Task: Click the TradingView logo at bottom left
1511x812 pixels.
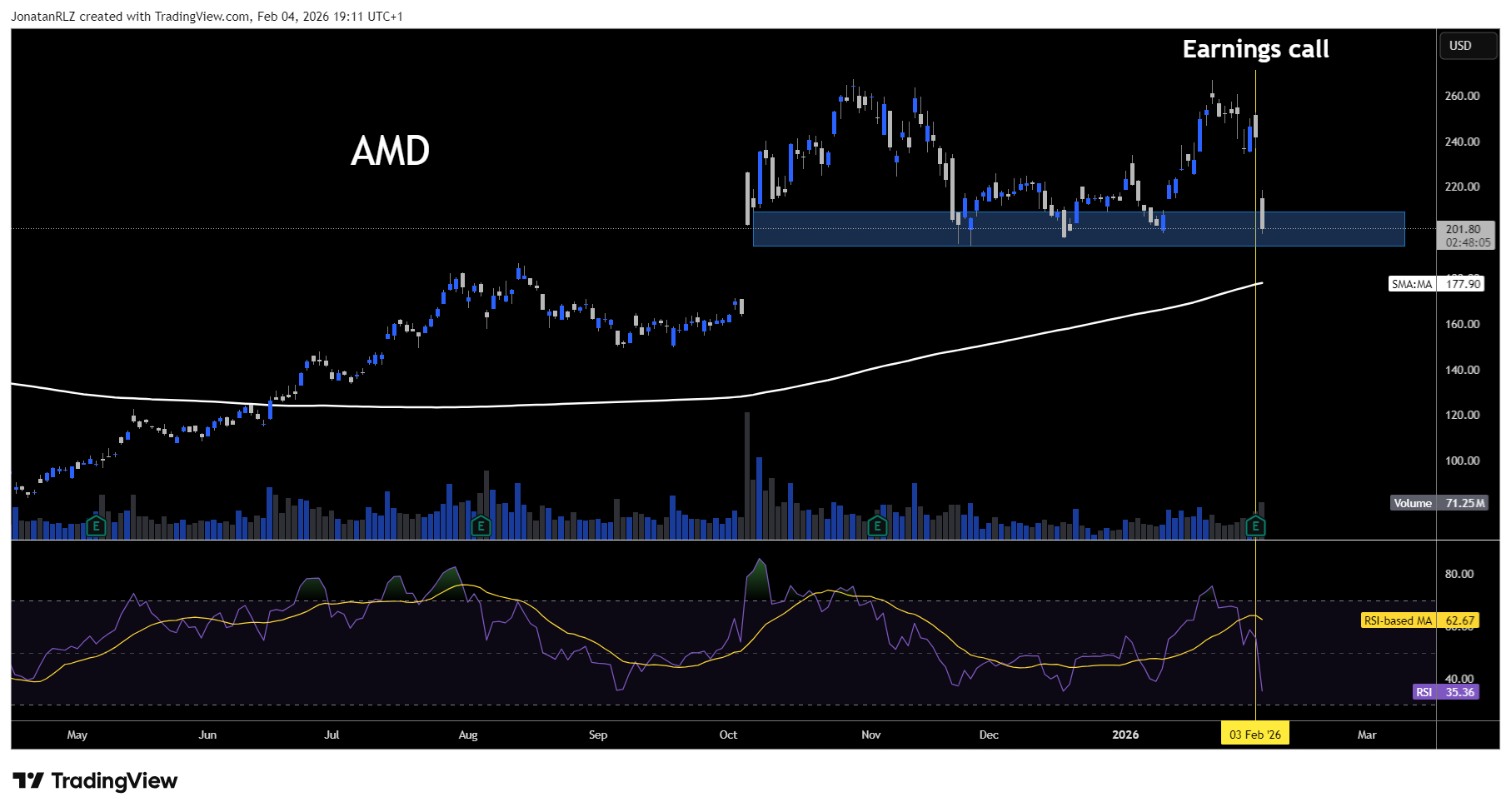Action: 95,781
